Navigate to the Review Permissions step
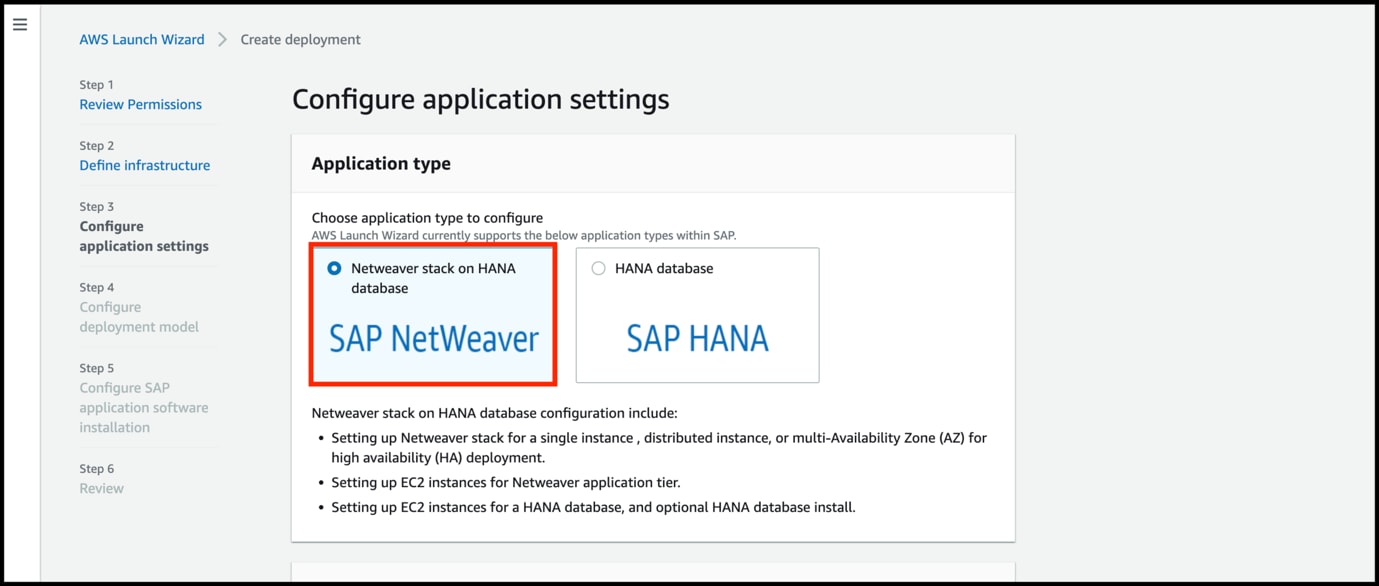The image size is (1379, 586). (x=140, y=104)
